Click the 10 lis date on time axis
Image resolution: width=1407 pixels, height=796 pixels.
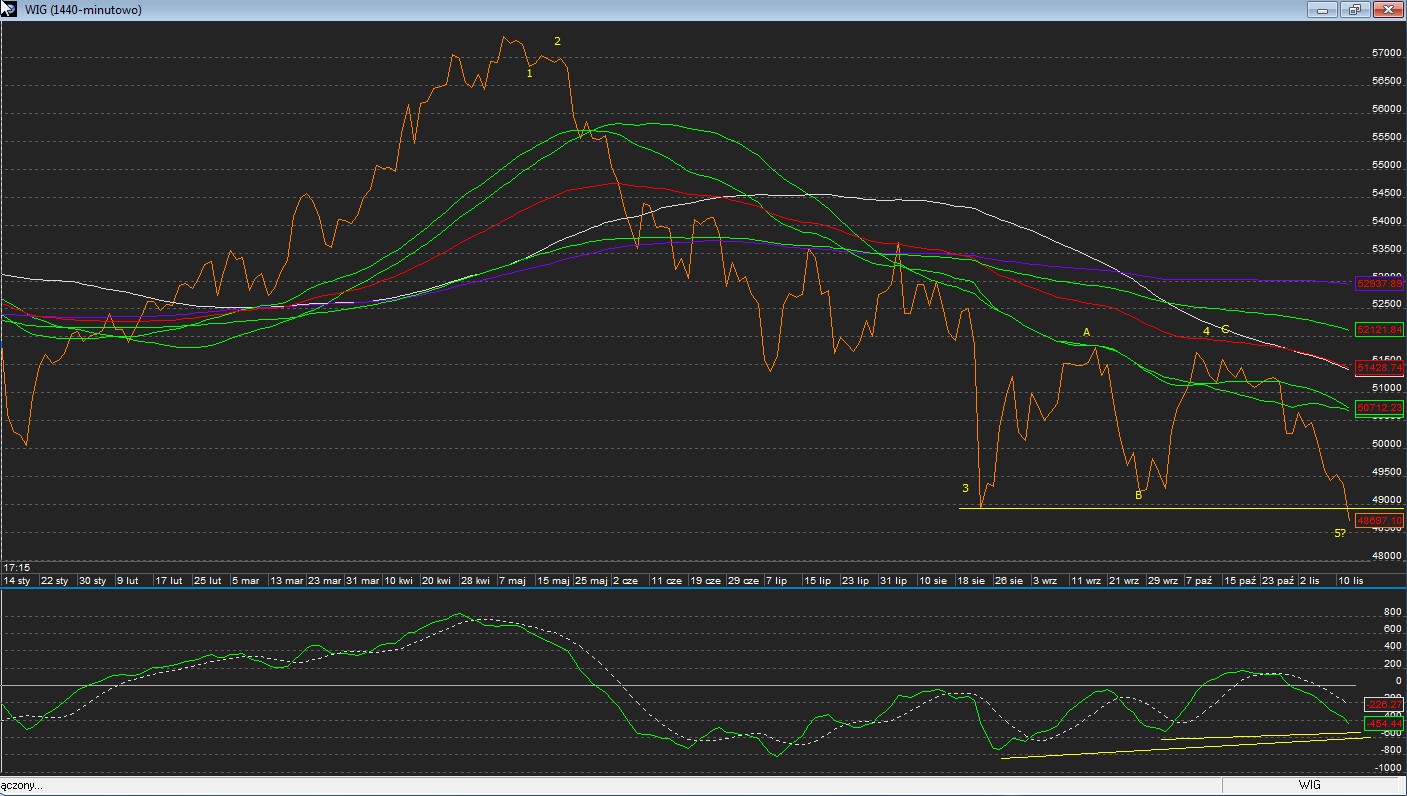point(1350,580)
